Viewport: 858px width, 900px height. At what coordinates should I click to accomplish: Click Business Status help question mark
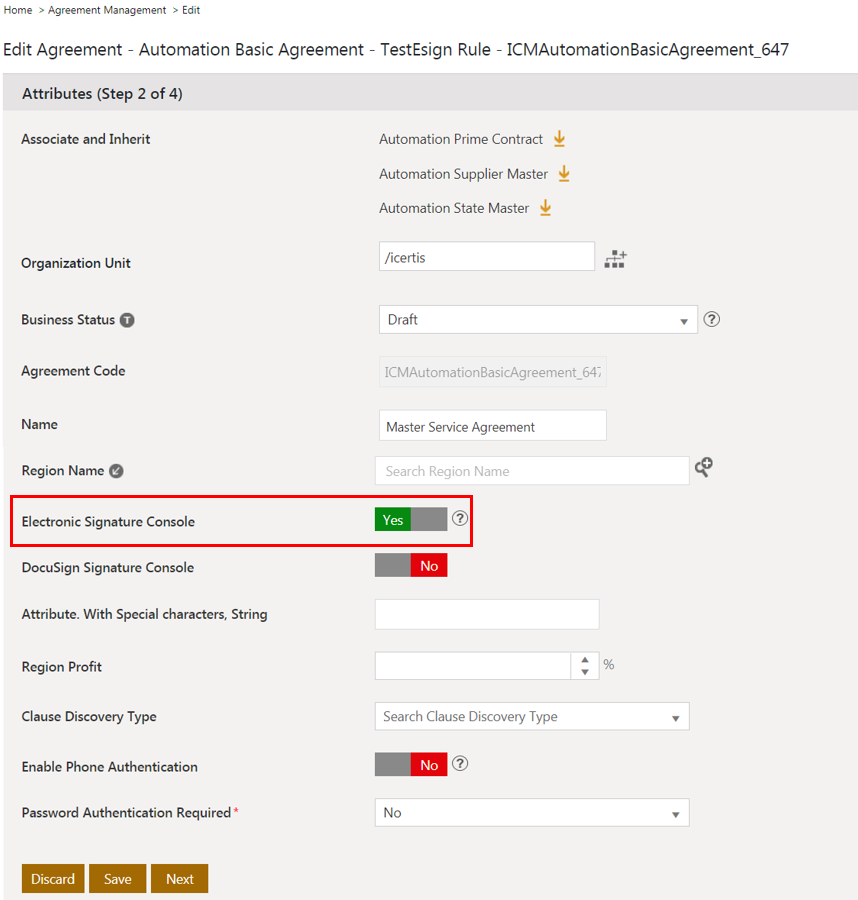tap(712, 320)
